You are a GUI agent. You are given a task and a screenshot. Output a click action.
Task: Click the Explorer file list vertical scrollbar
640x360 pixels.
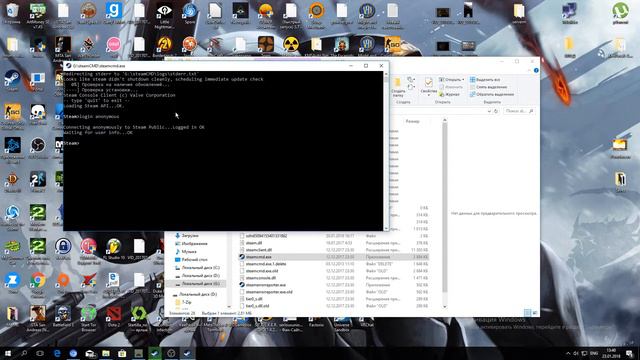[x=444, y=206]
